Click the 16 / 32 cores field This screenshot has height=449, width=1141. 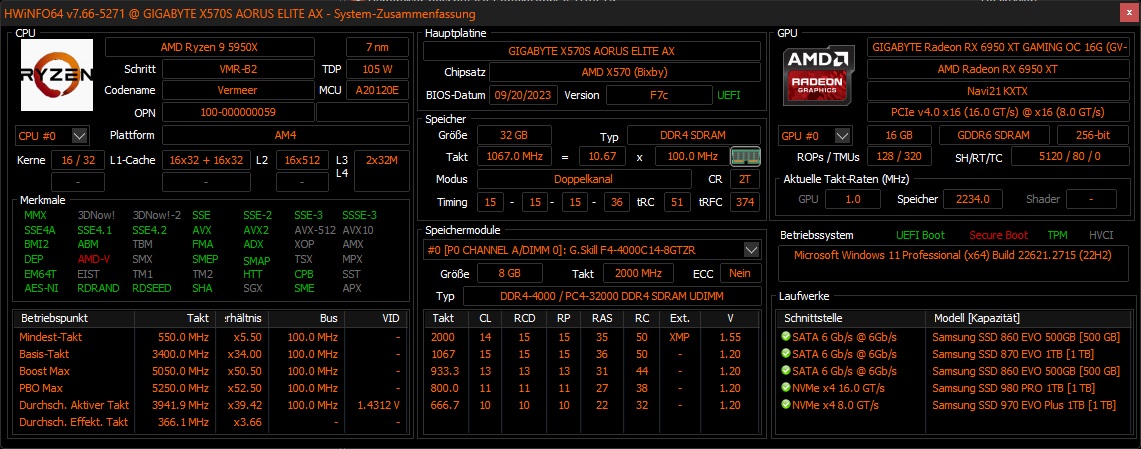77,160
